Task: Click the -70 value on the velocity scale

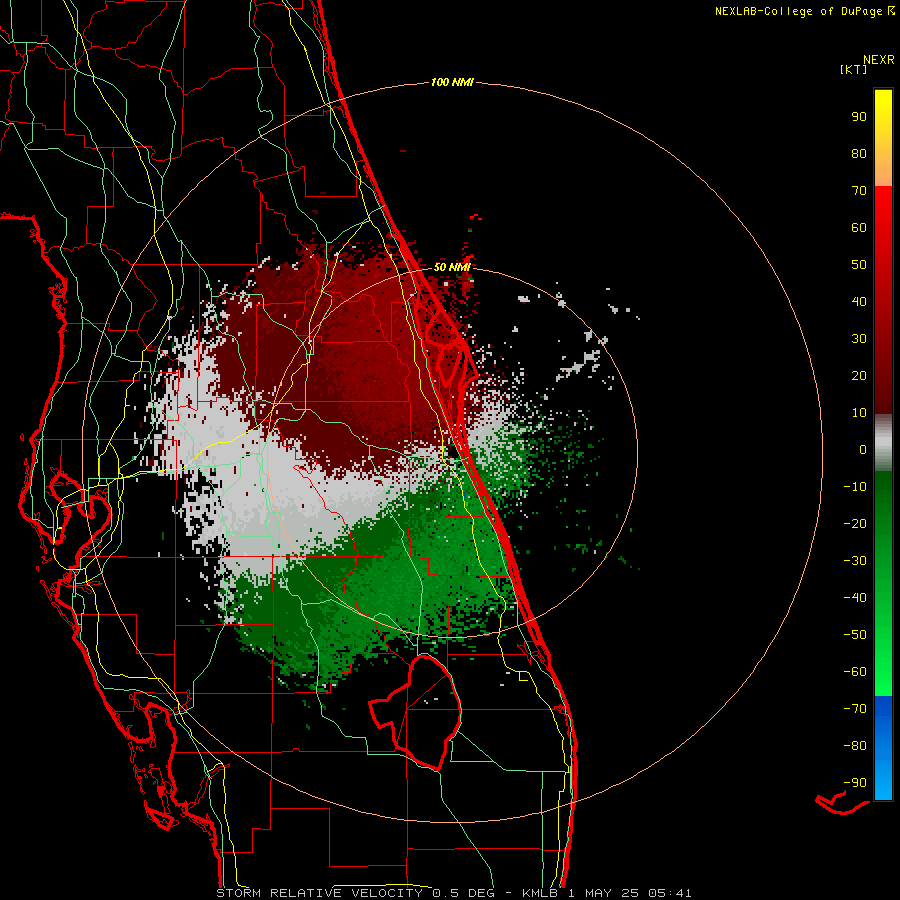Action: pos(855,709)
